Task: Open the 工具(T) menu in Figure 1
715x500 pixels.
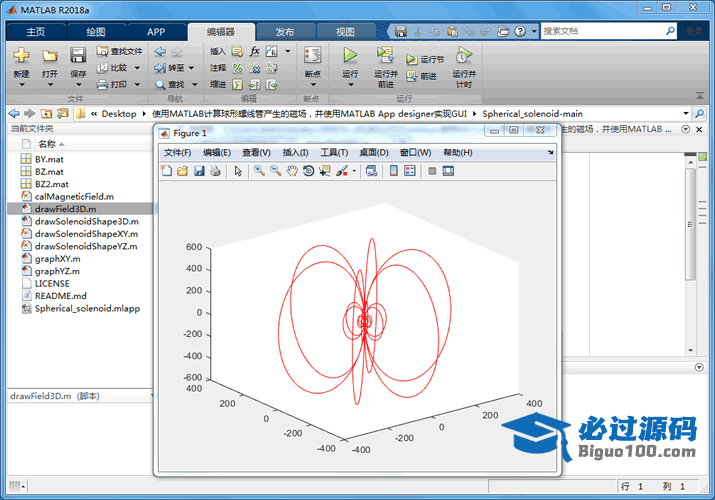Action: (333, 152)
